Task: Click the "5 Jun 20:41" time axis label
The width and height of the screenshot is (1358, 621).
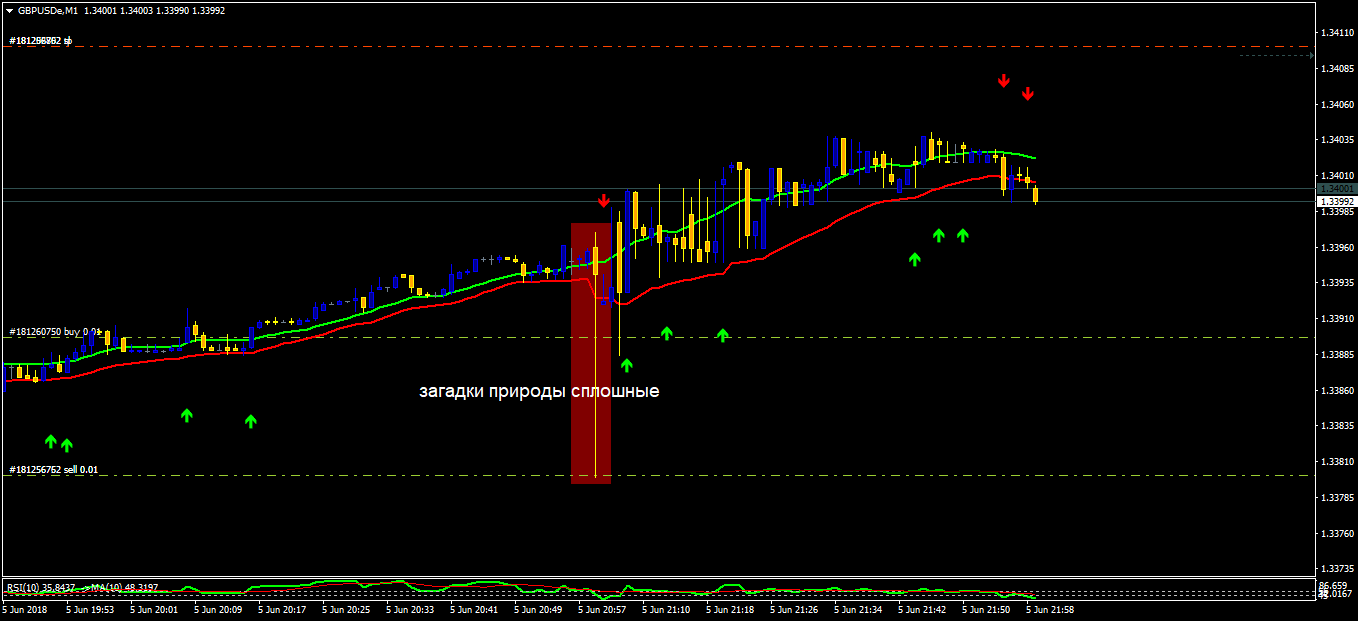Action: click(x=474, y=608)
